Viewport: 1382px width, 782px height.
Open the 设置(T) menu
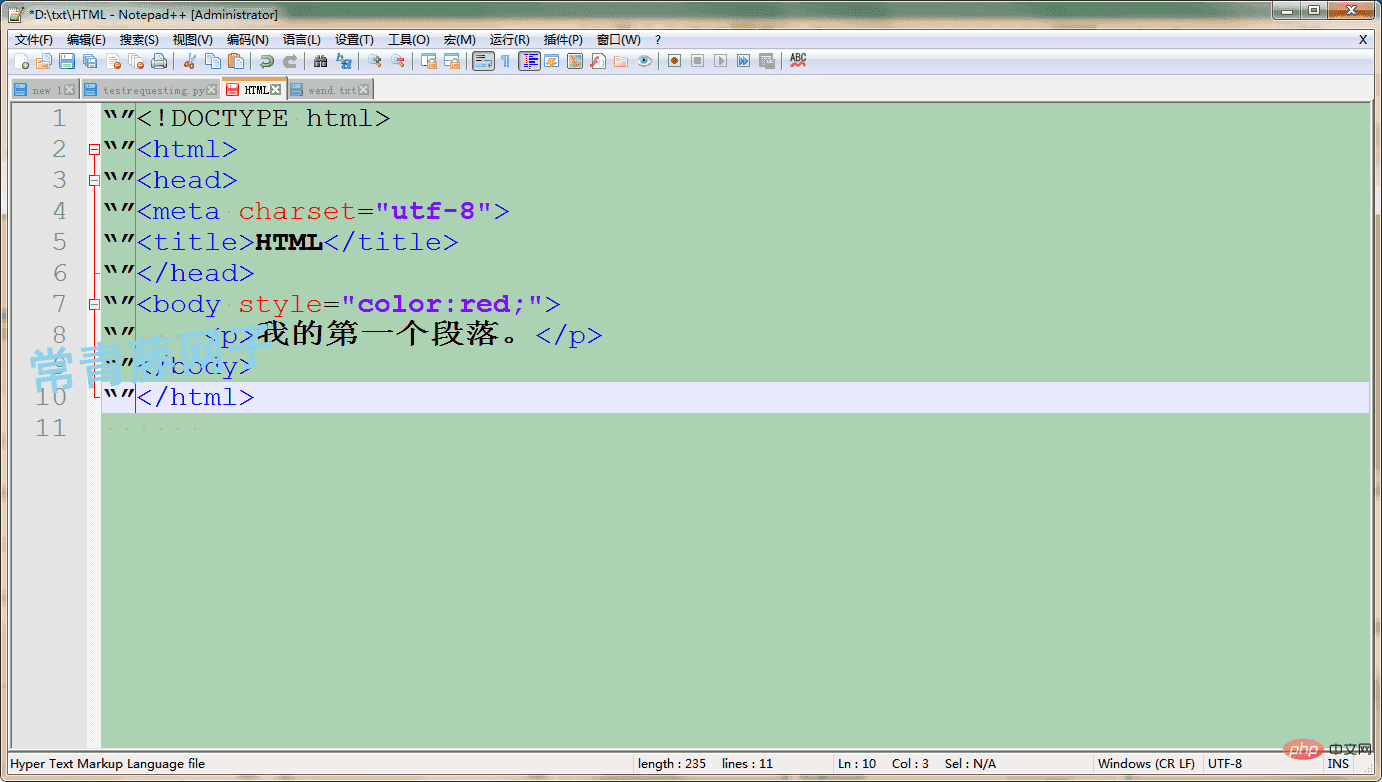point(354,40)
